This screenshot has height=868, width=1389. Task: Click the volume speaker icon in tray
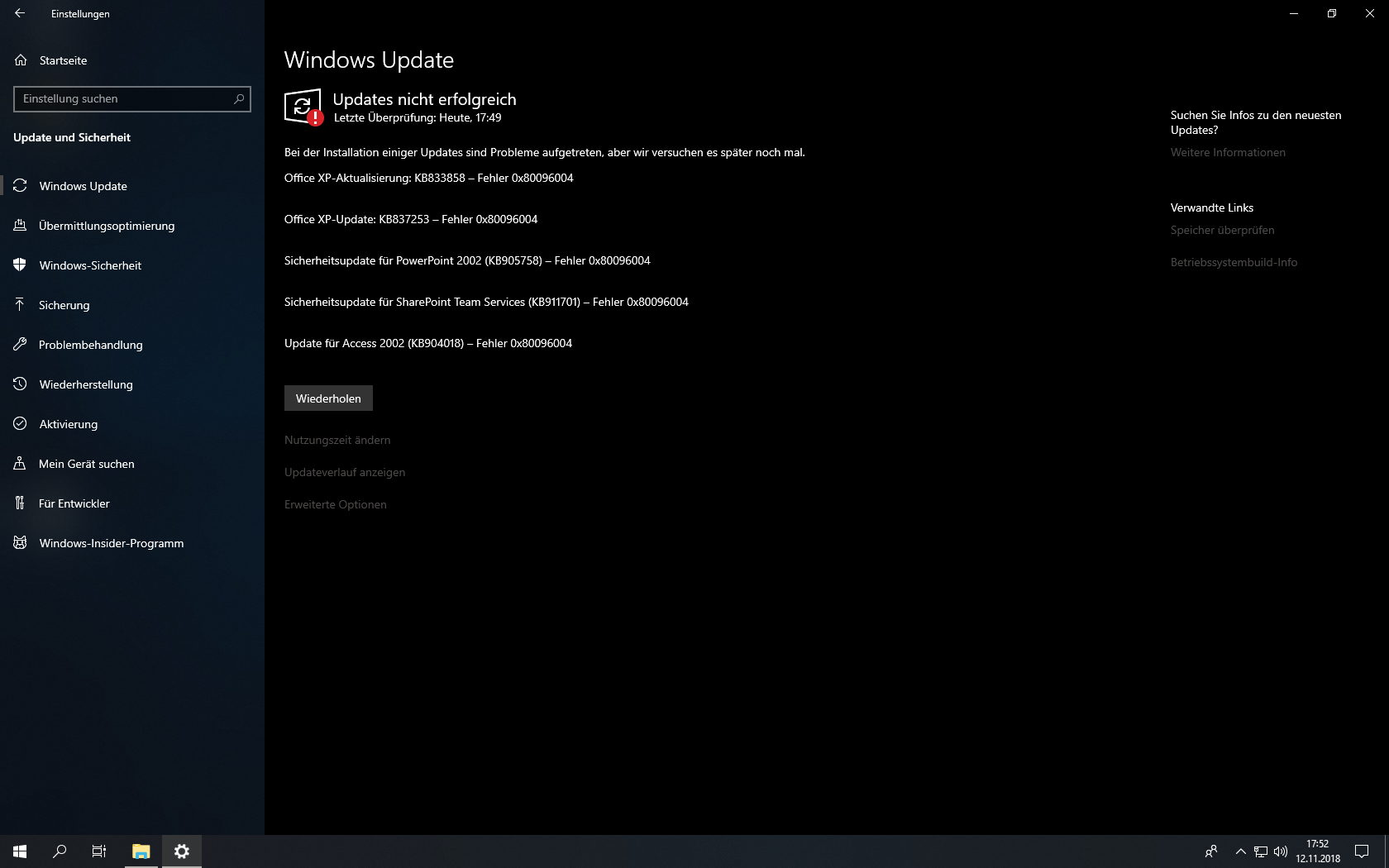1281,851
